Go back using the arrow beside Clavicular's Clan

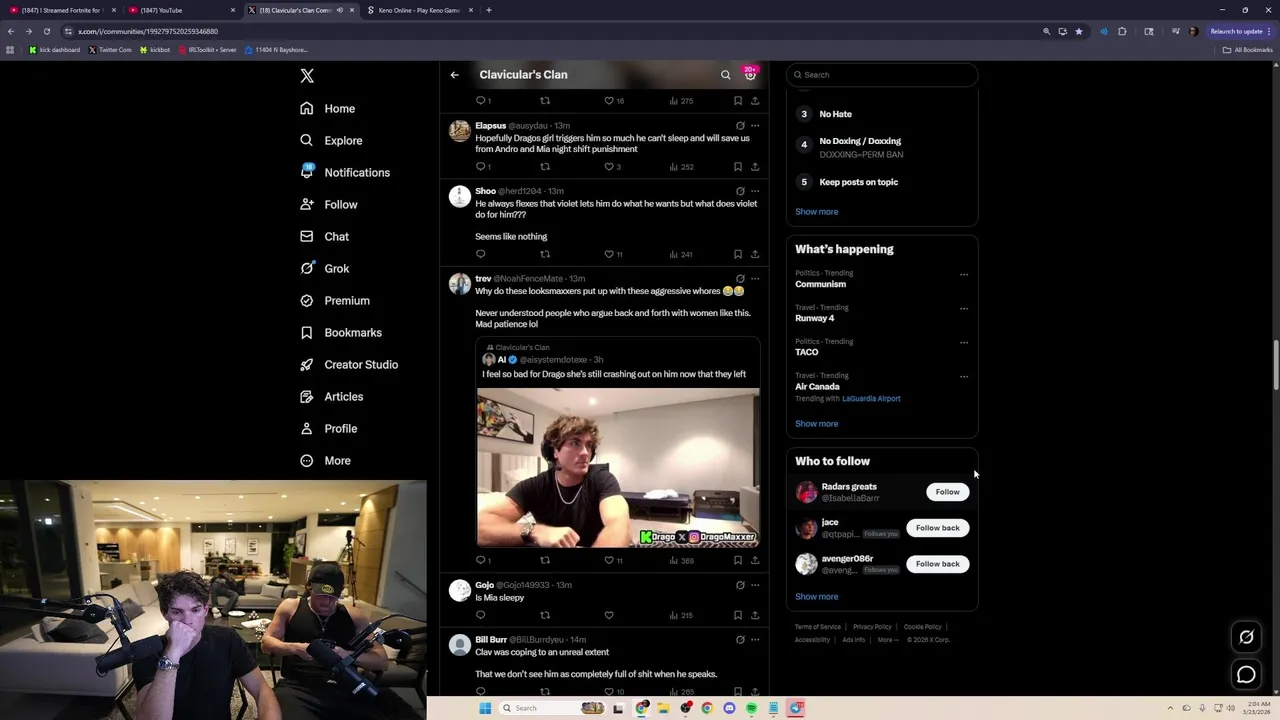[454, 75]
